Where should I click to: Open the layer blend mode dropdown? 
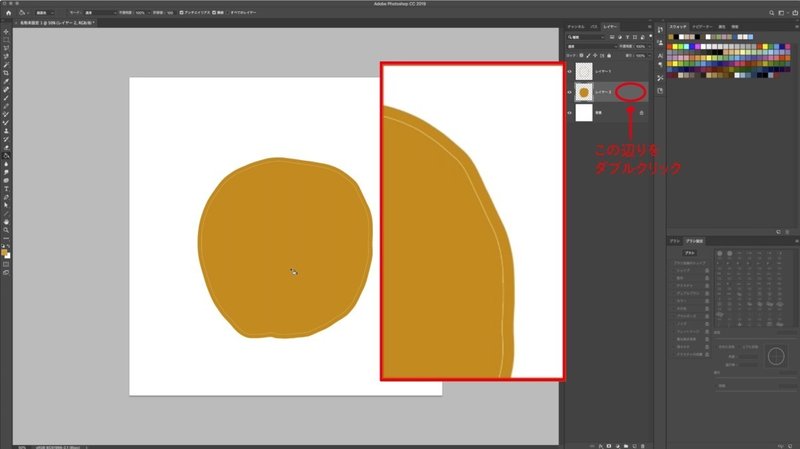coord(592,46)
